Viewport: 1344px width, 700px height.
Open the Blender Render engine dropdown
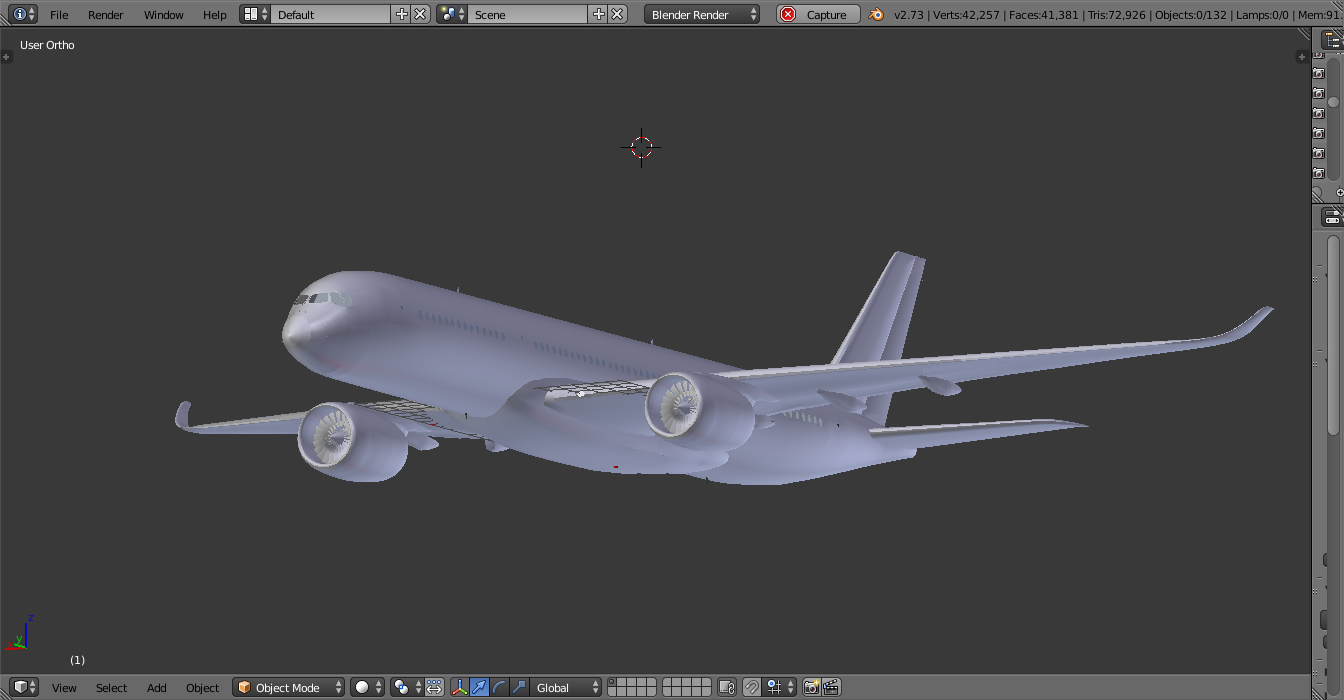tap(702, 14)
